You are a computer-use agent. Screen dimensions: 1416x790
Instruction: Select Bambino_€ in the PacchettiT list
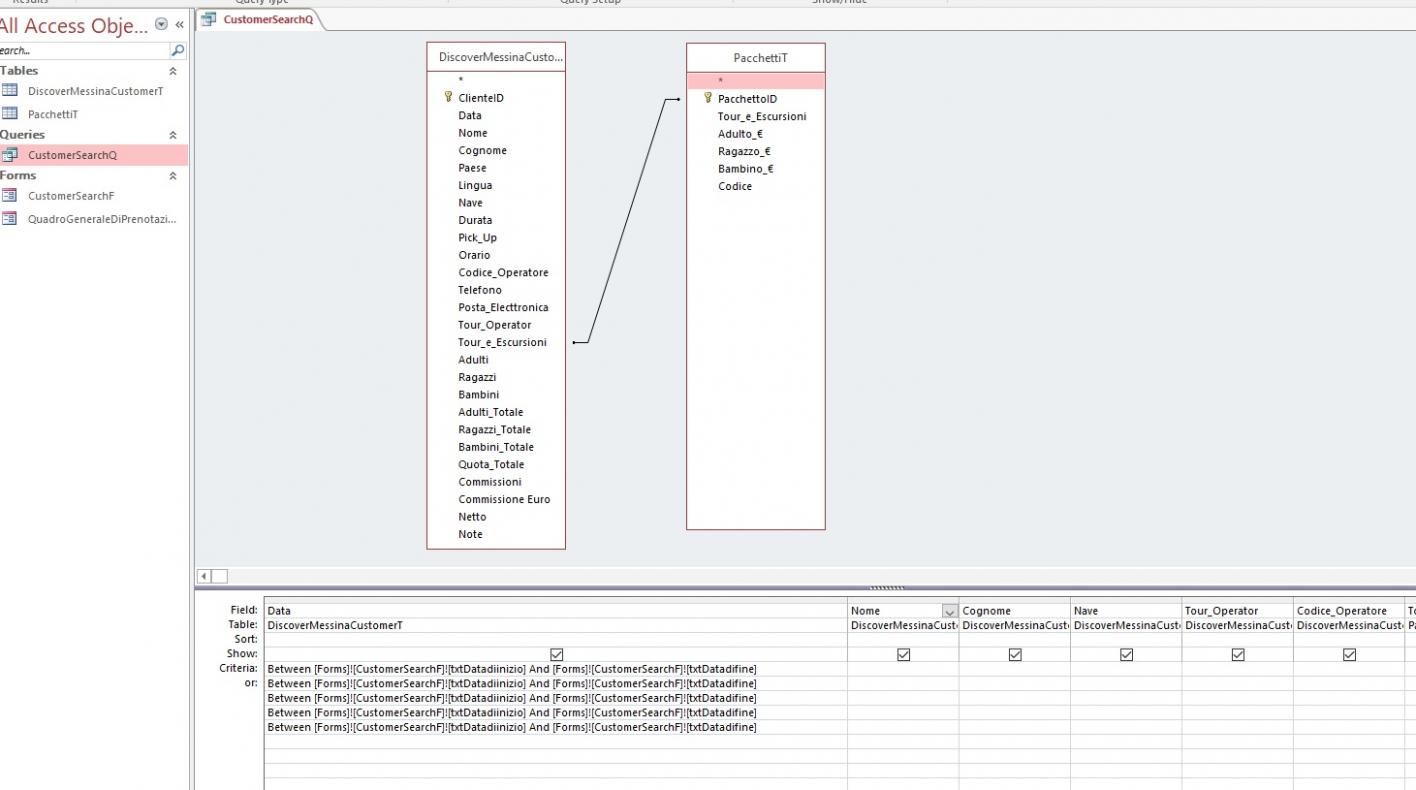tap(745, 169)
